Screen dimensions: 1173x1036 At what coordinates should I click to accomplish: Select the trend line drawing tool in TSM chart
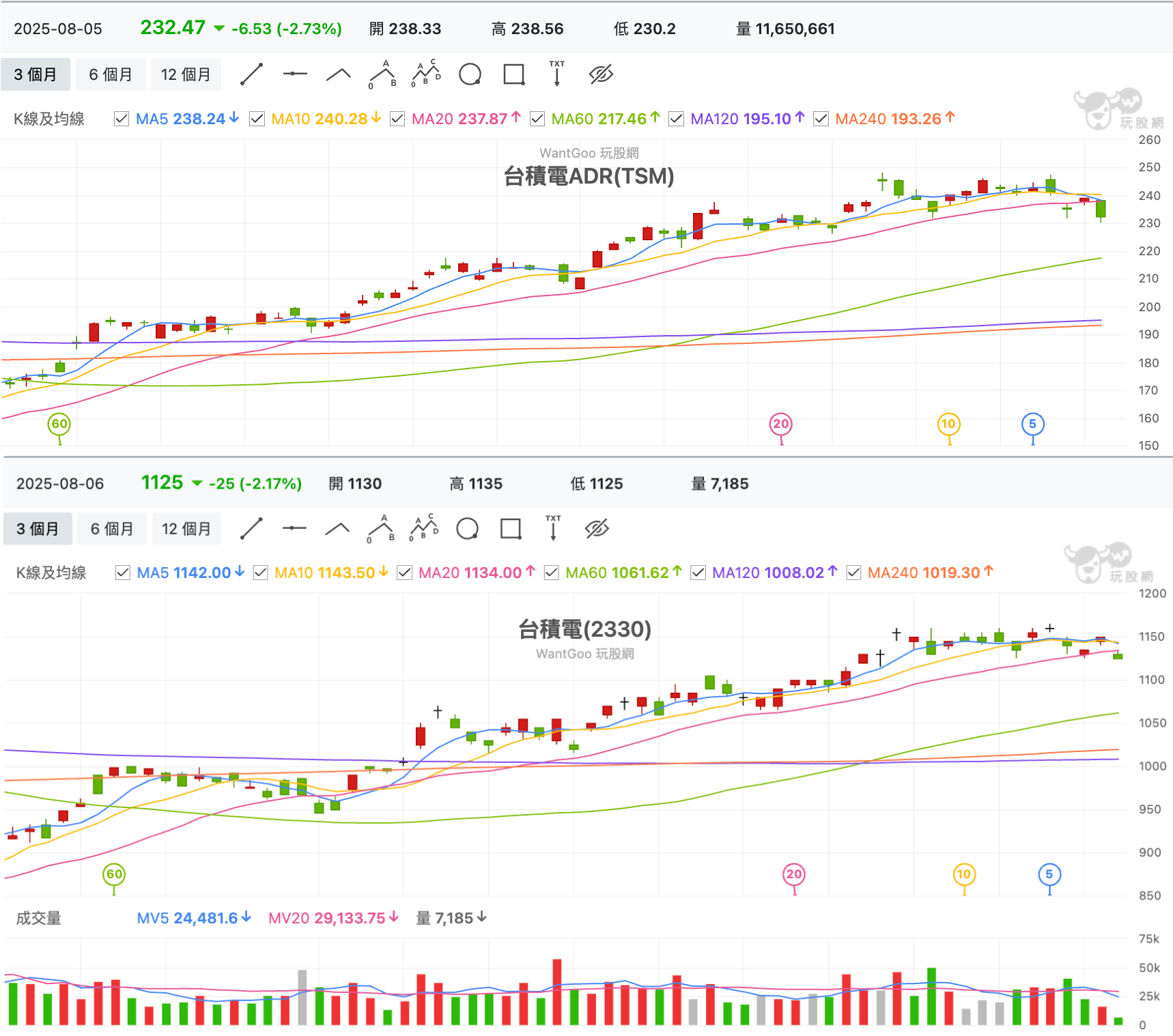point(251,74)
